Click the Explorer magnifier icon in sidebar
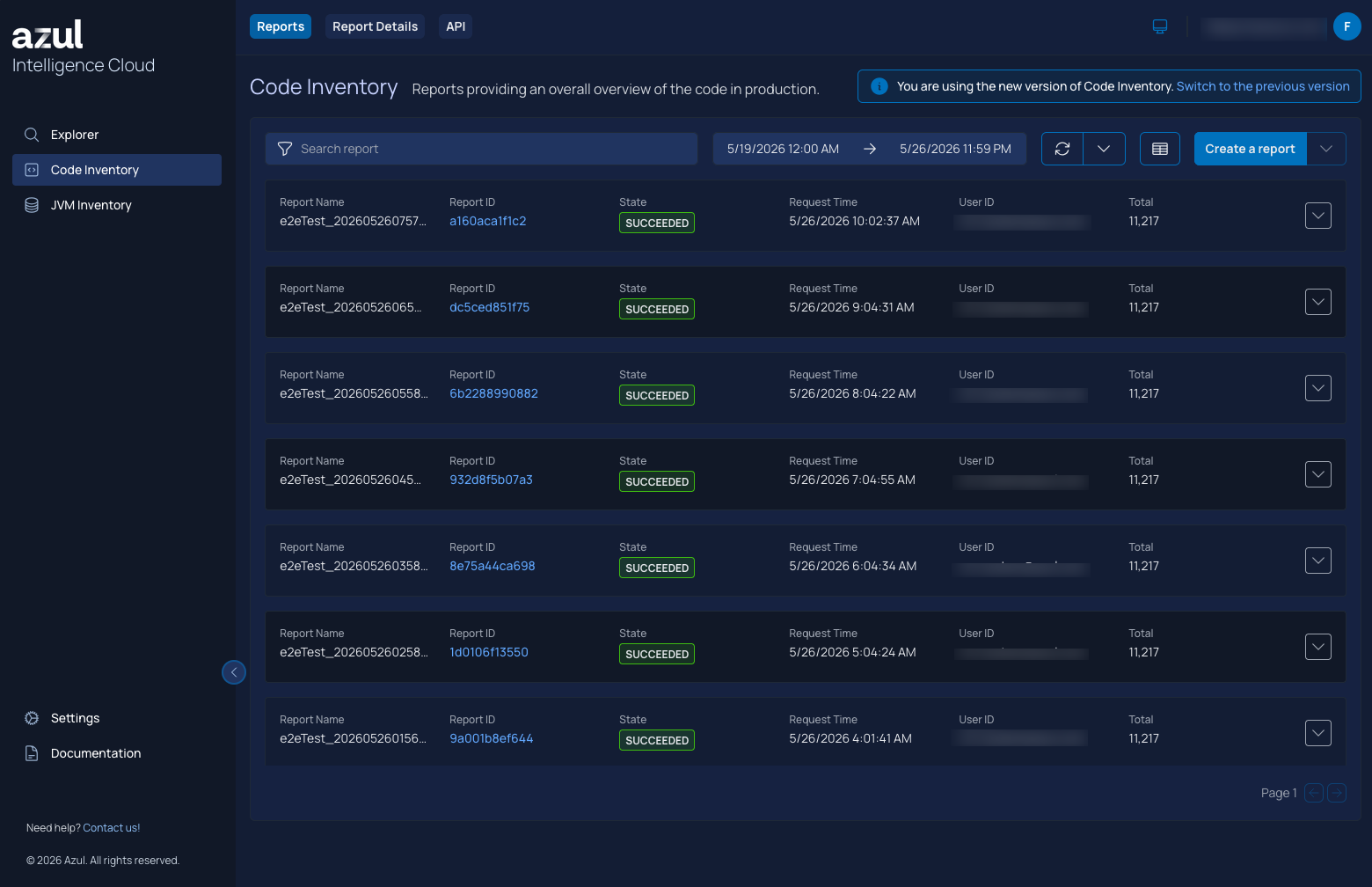Image resolution: width=1372 pixels, height=887 pixels. pyautogui.click(x=32, y=135)
